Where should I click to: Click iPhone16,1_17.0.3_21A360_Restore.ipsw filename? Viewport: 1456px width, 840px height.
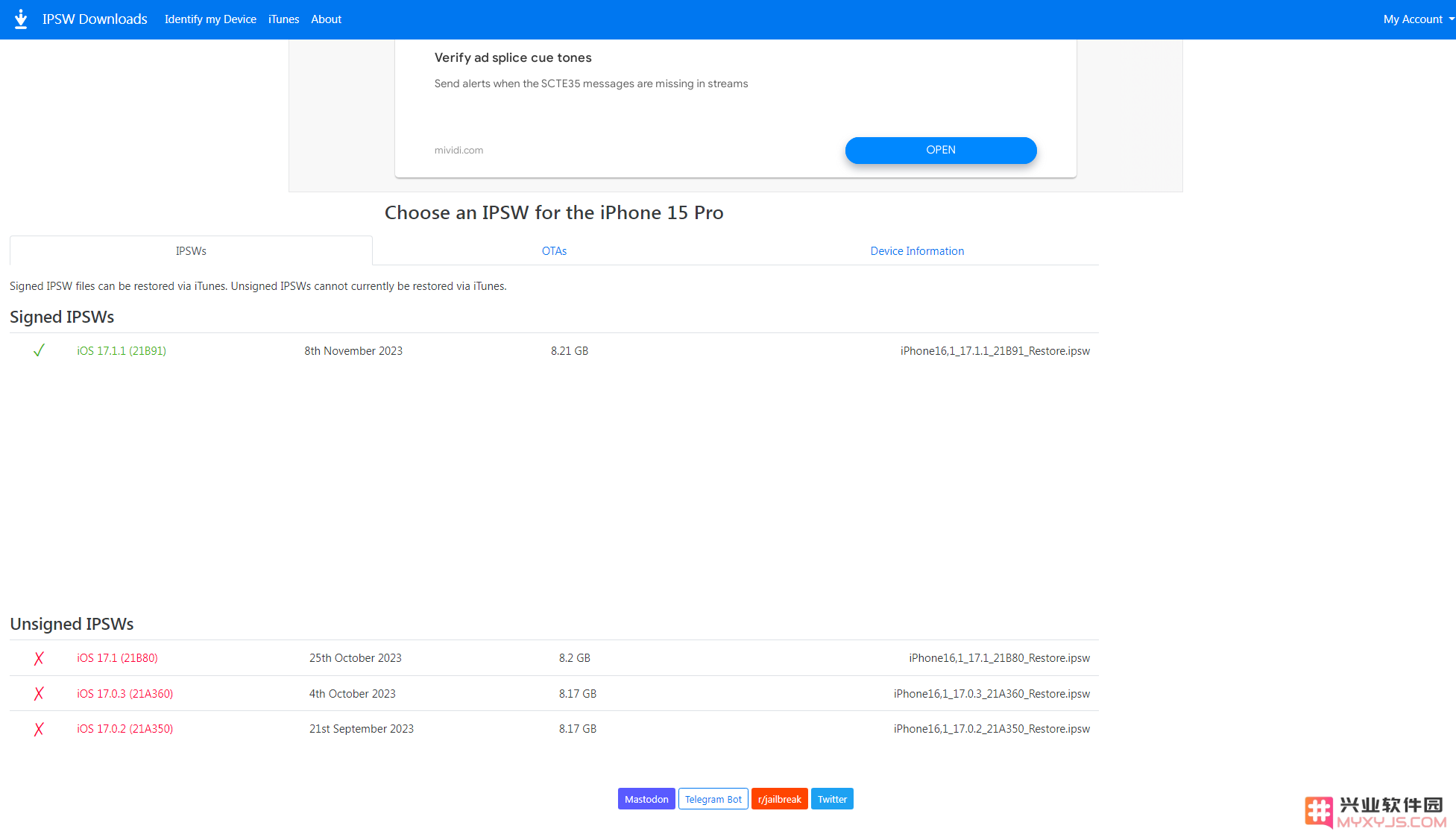click(x=992, y=694)
